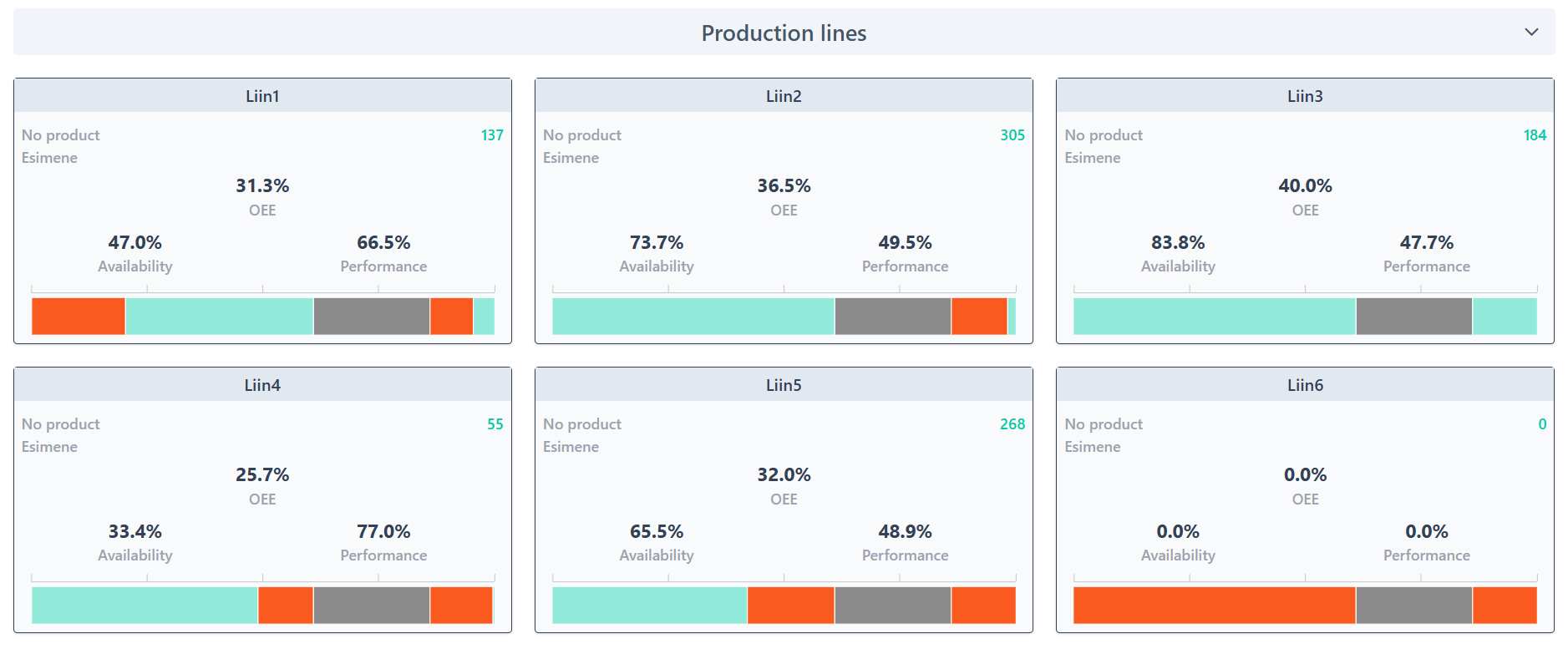Select the 32.0% OEE value
1568x649 pixels.
pyautogui.click(x=784, y=474)
